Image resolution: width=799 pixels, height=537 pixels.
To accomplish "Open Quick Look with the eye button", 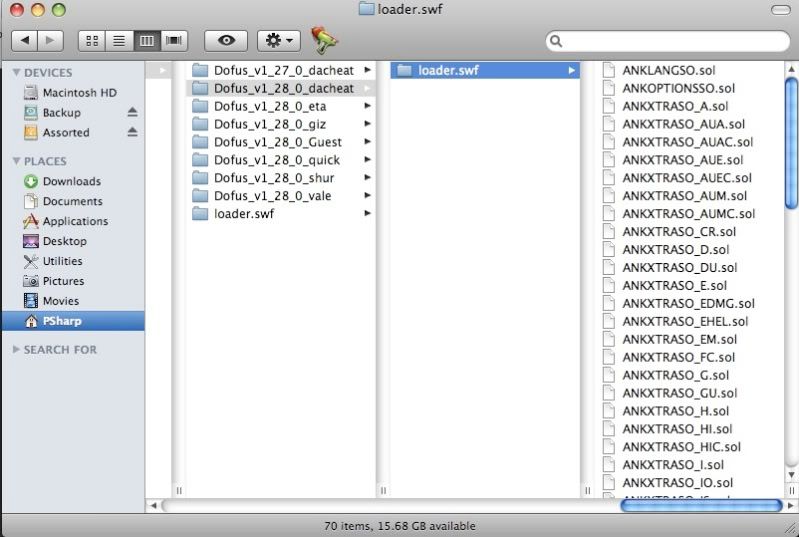I will click(x=226, y=41).
